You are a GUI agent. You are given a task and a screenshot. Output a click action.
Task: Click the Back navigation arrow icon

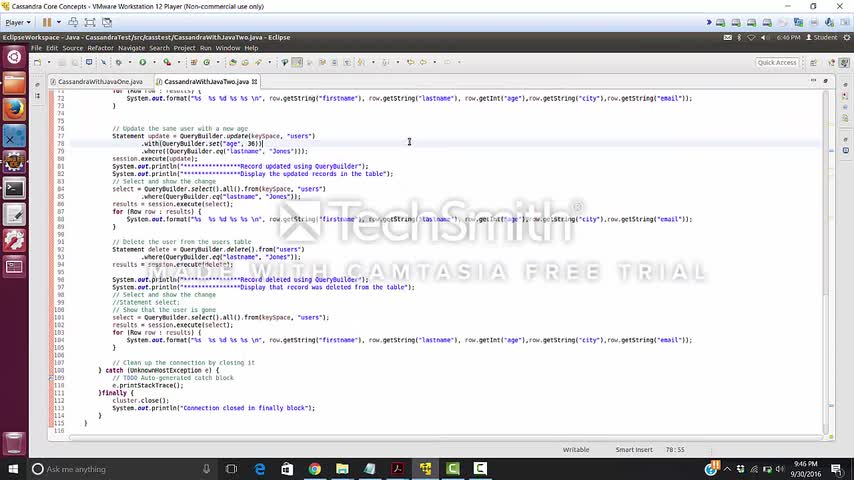423,63
